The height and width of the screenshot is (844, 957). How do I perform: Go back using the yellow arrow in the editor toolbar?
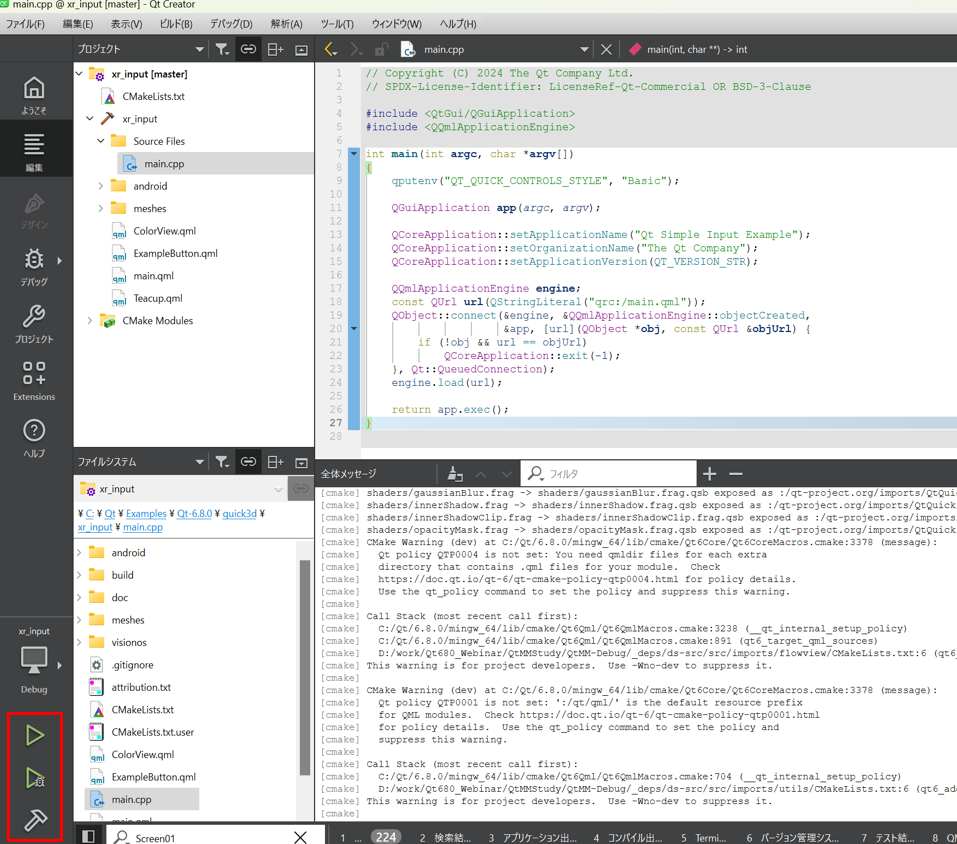pos(331,49)
